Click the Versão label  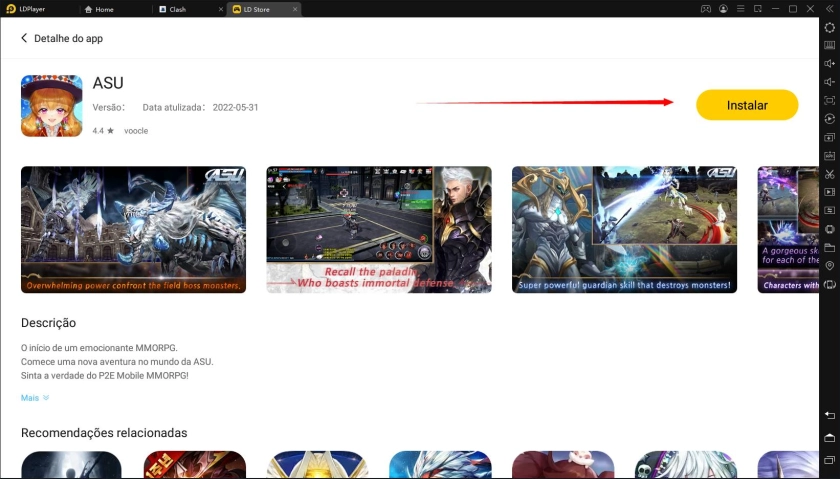click(x=109, y=107)
